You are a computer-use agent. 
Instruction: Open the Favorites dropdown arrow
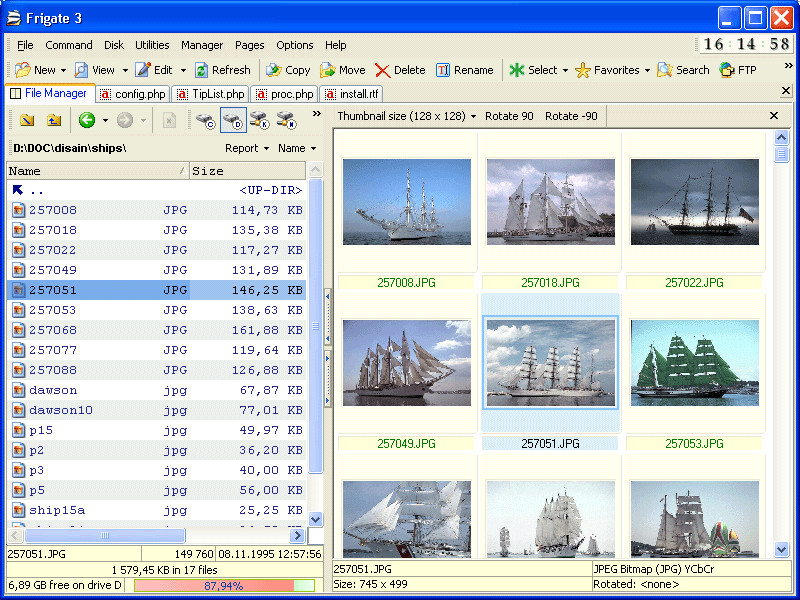point(647,70)
